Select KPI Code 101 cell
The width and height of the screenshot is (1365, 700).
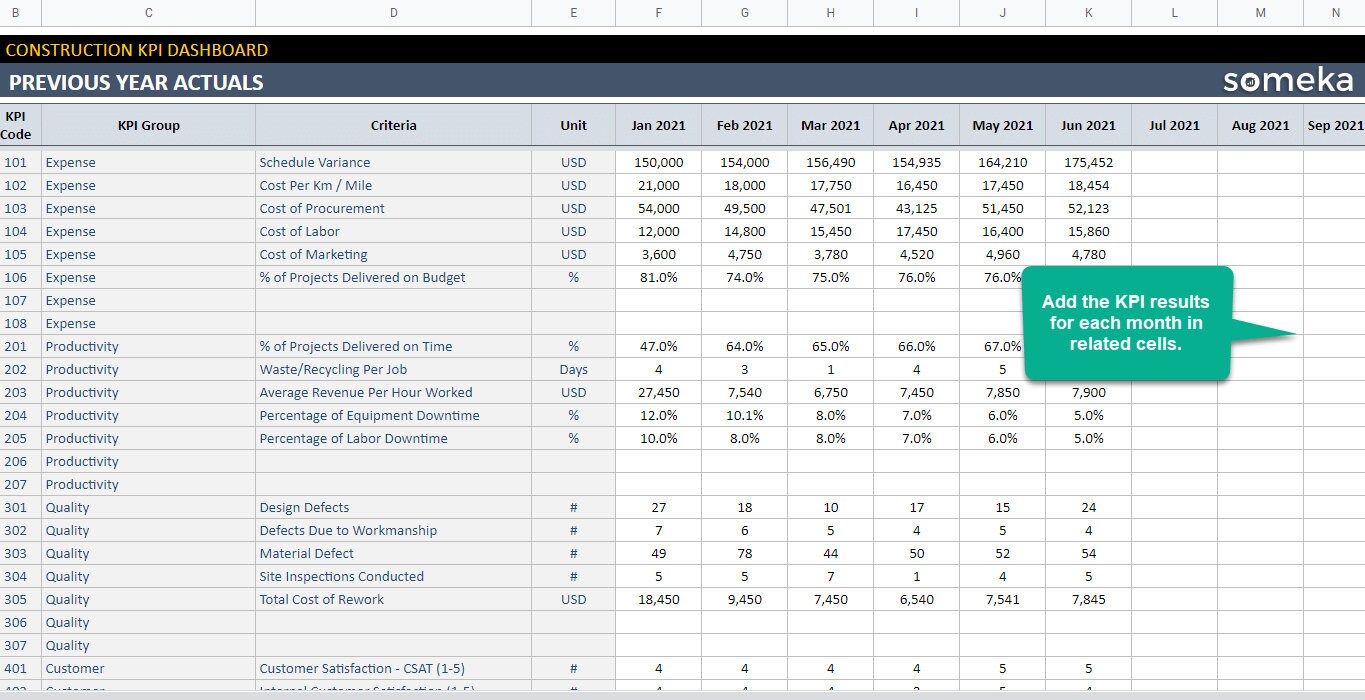18,162
